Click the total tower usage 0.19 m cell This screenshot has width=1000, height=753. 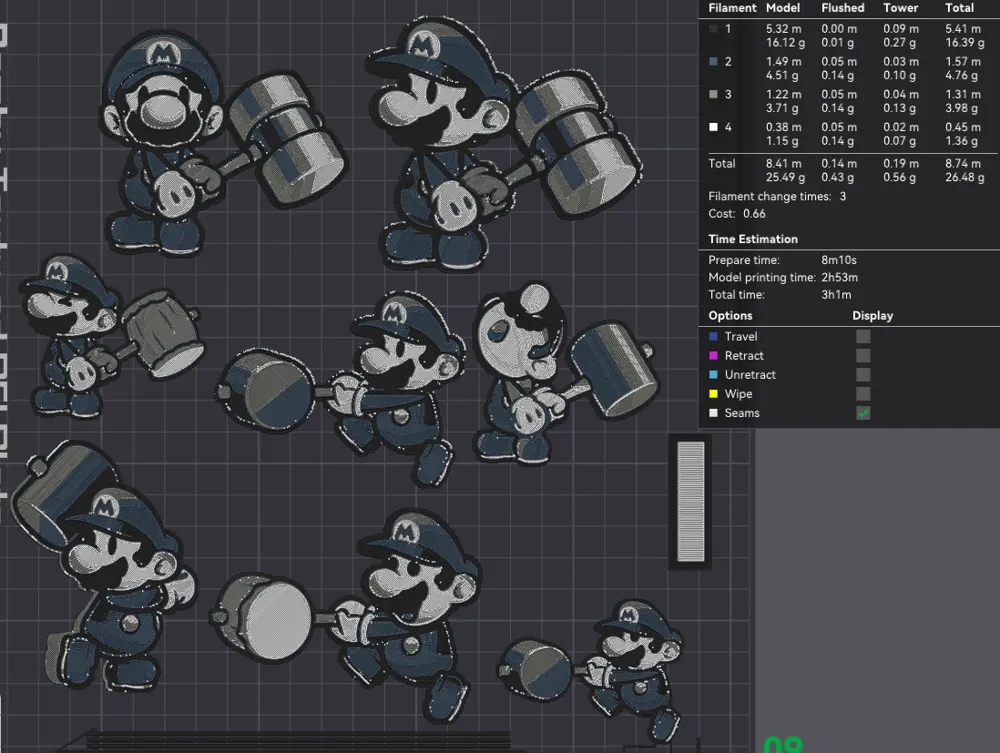tap(901, 163)
